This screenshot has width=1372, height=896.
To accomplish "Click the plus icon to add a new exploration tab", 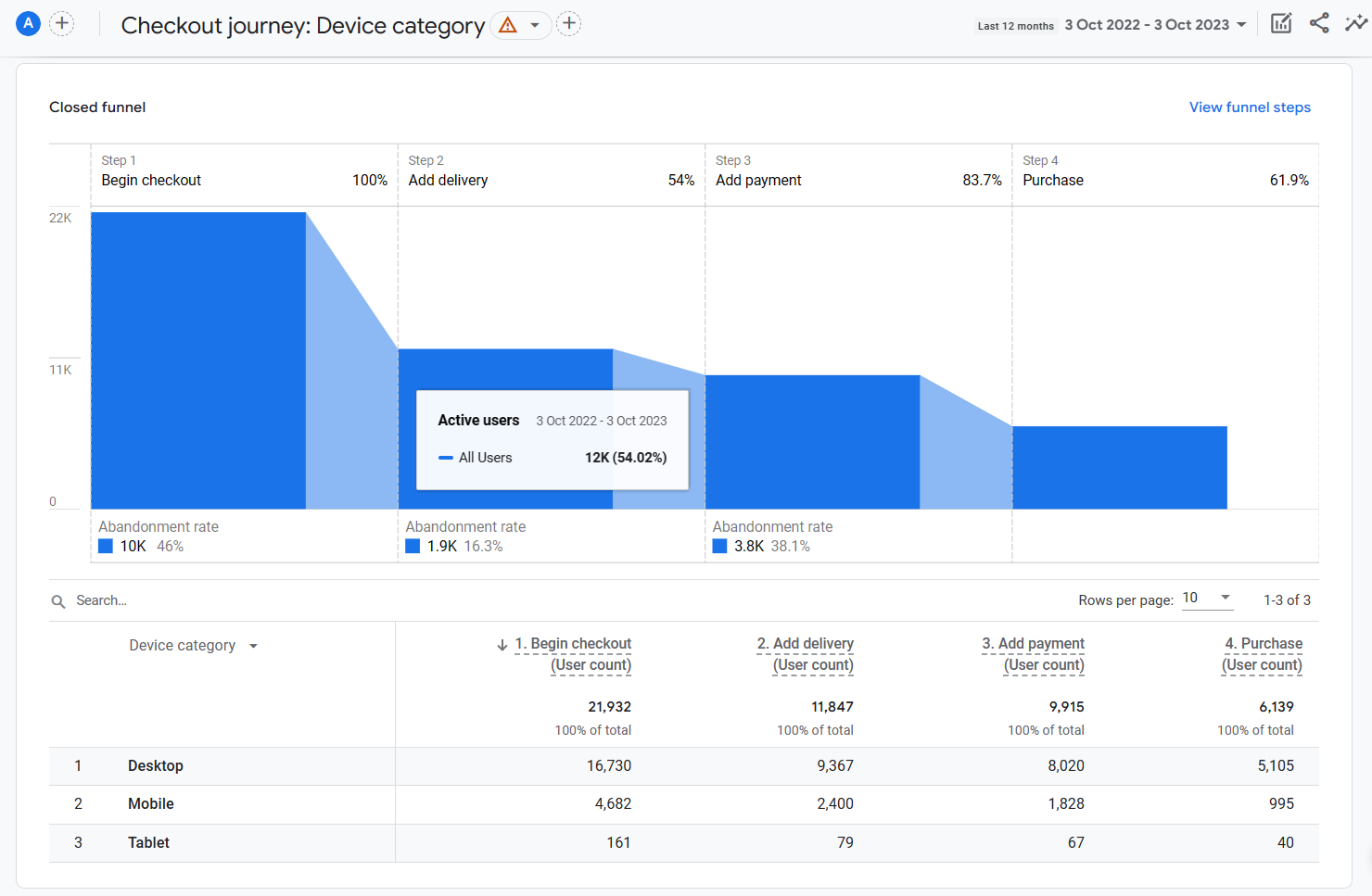I will click(x=569, y=23).
